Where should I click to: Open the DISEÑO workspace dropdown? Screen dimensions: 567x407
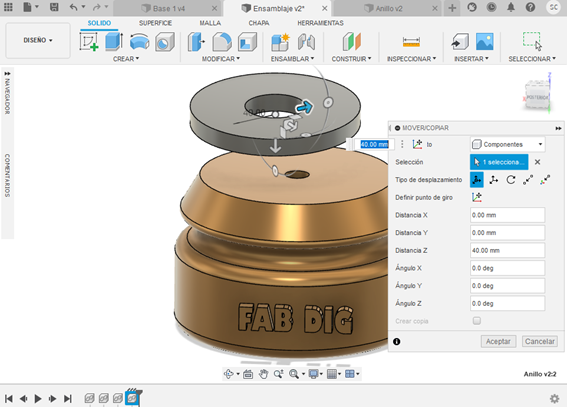coord(38,40)
